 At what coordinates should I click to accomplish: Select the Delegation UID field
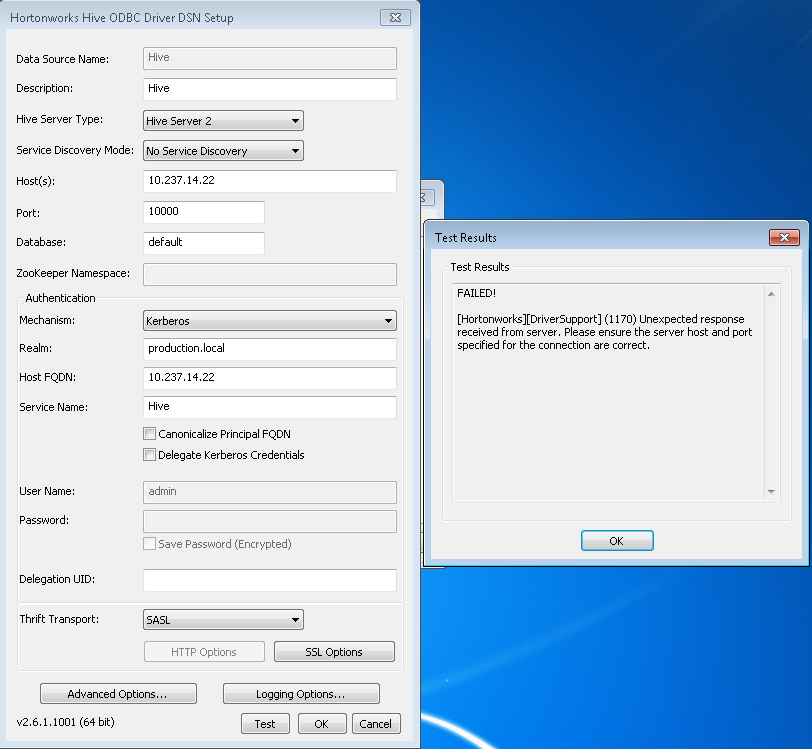(x=270, y=580)
